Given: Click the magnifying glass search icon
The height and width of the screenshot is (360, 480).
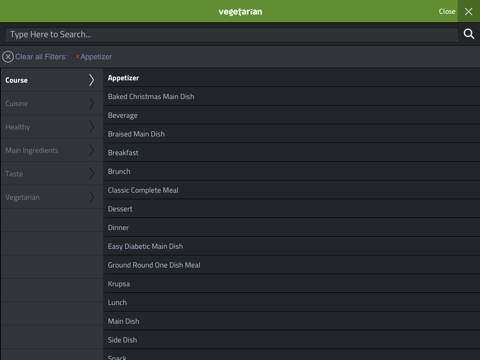Looking at the screenshot, I should (x=469, y=34).
